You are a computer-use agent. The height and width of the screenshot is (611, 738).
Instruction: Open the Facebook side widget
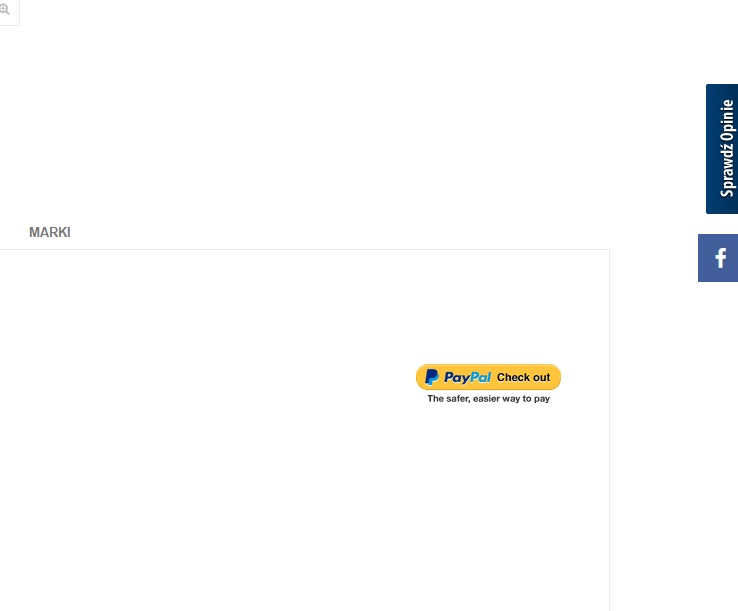tap(718, 258)
